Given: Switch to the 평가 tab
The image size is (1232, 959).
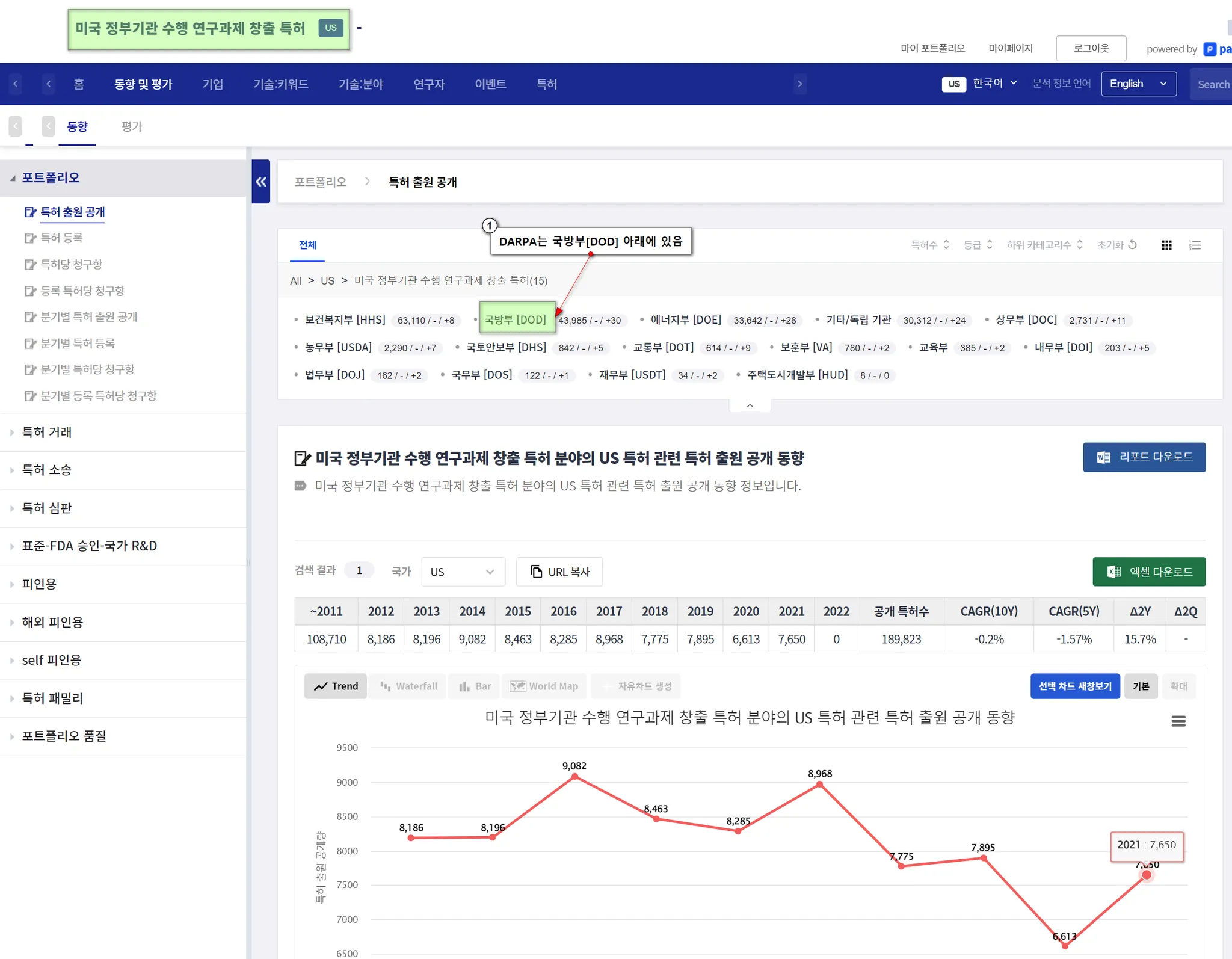Looking at the screenshot, I should 132,126.
